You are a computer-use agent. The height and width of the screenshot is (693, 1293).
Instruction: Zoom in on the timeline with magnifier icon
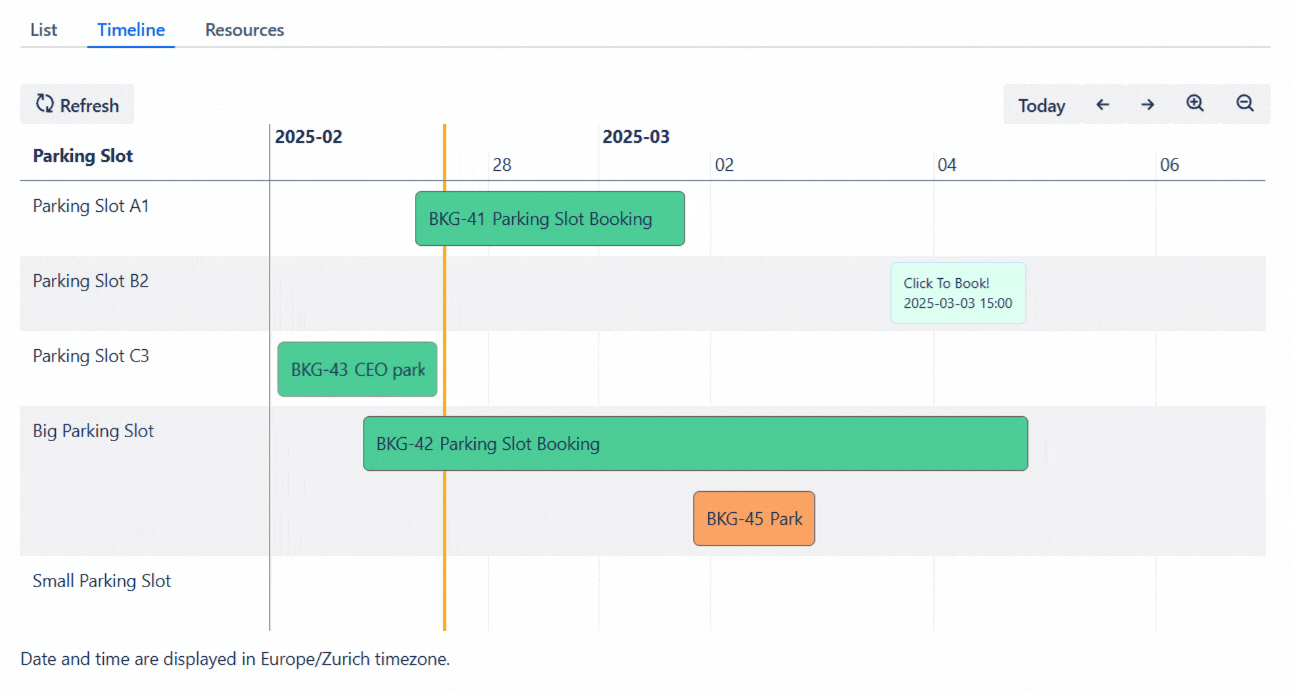pyautogui.click(x=1194, y=103)
